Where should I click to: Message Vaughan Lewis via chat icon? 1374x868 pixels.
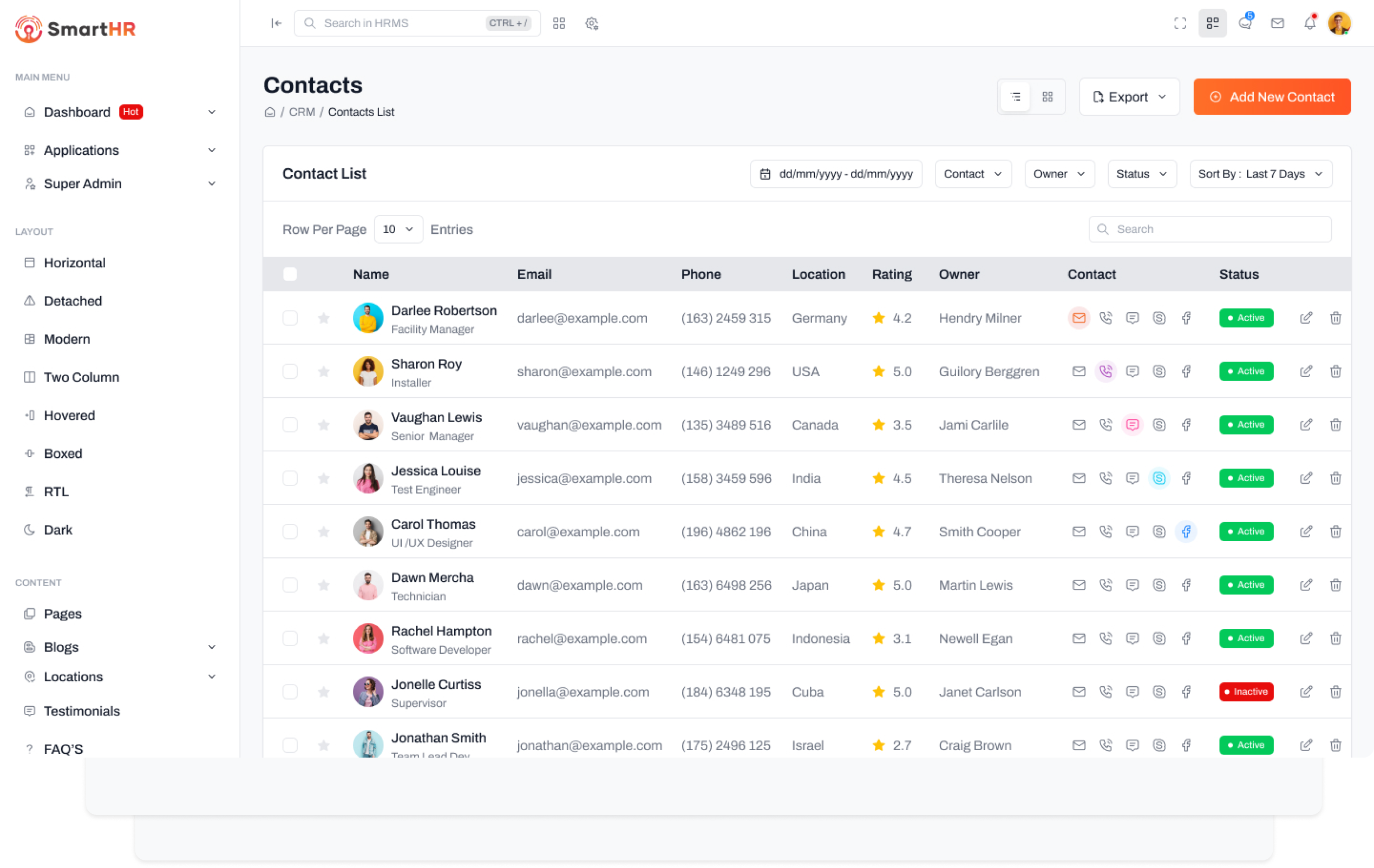(x=1132, y=425)
